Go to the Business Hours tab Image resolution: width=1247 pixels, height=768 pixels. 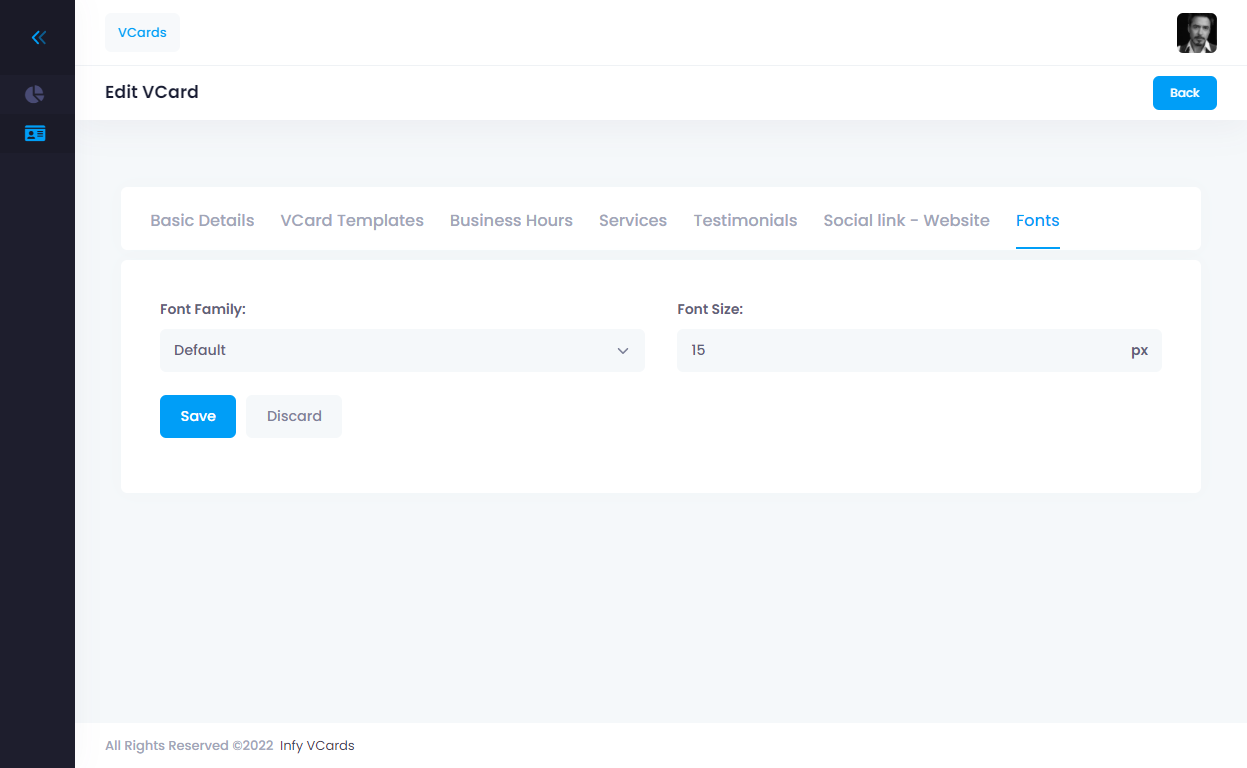click(511, 220)
